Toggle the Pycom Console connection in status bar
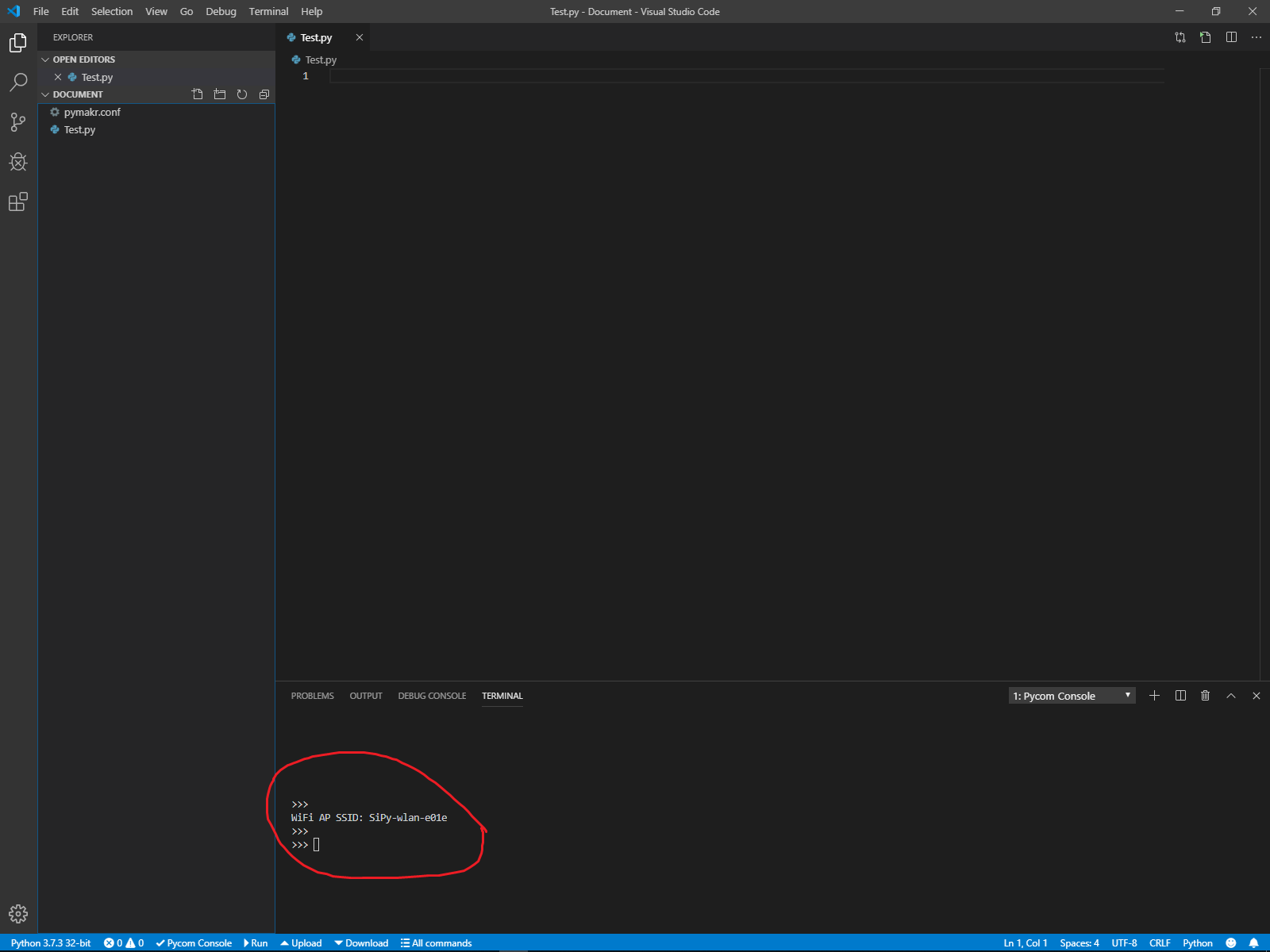 pyautogui.click(x=194, y=943)
